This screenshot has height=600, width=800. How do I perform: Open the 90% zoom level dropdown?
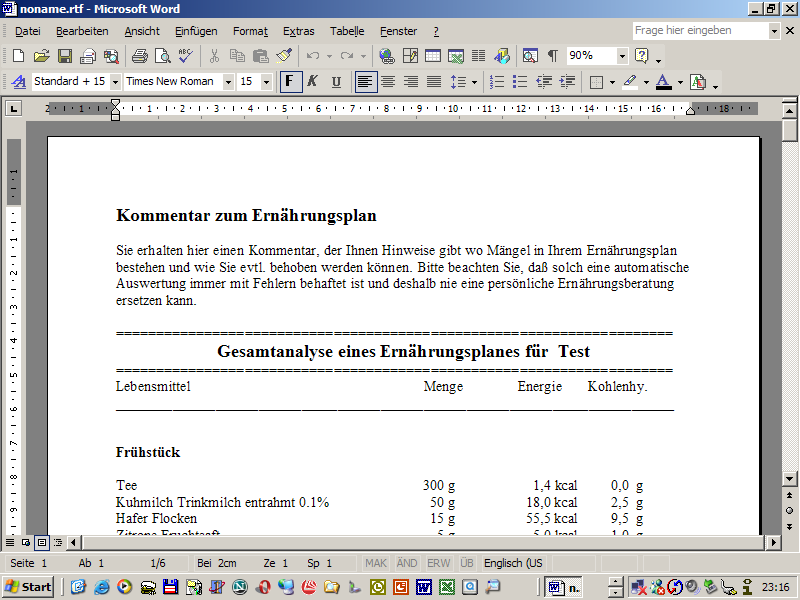622,56
